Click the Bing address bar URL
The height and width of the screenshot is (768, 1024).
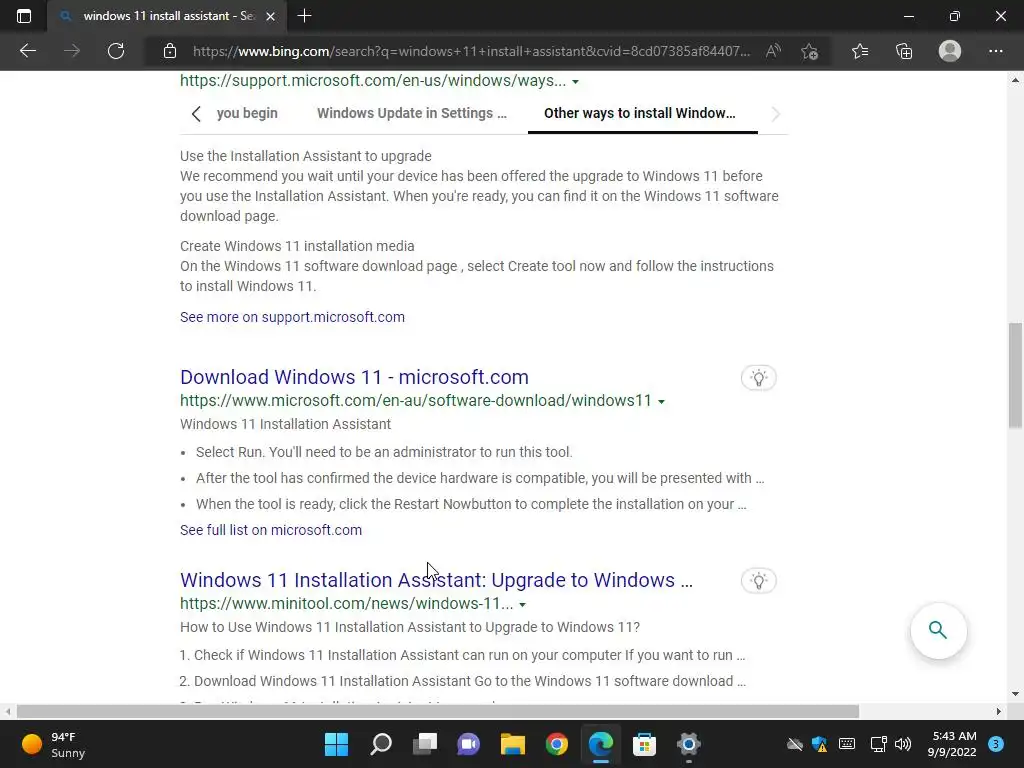click(471, 51)
